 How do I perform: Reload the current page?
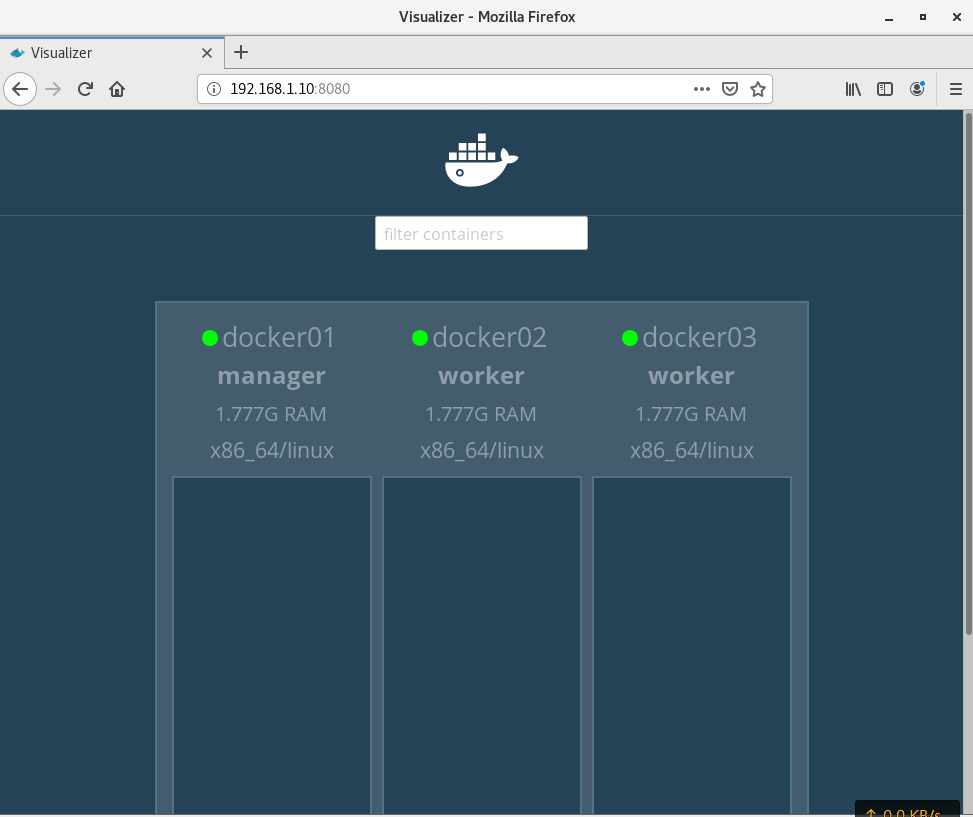click(86, 89)
